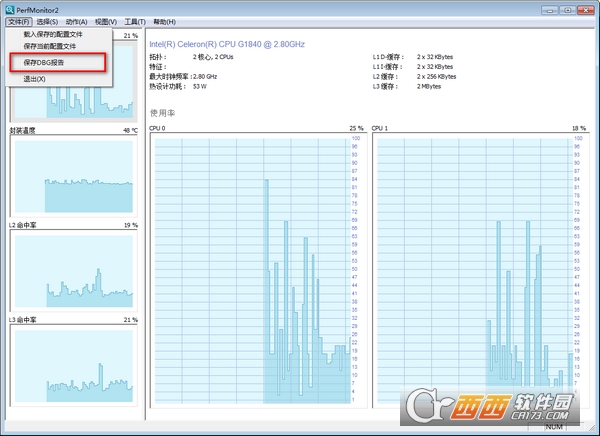Screen dimensions: 600x436
Task: Click the 2.80 GHz max clock value
Action: [x=205, y=77]
